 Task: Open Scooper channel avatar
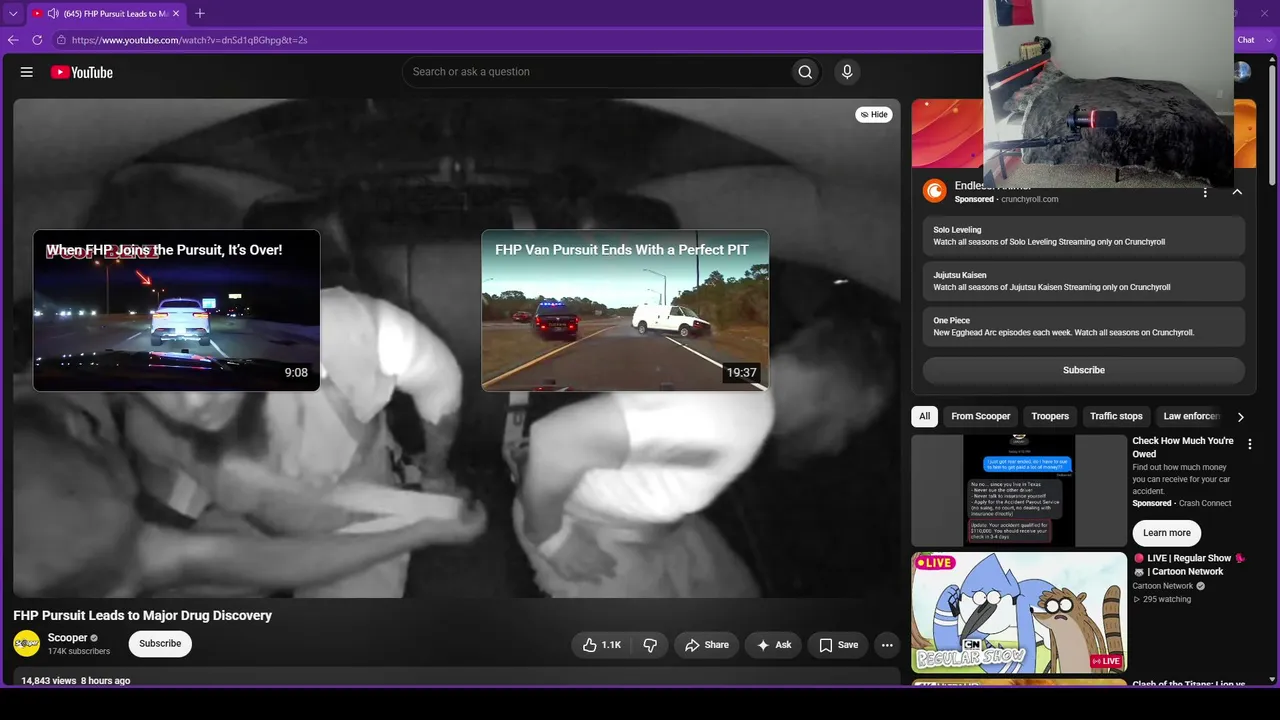[x=27, y=643]
